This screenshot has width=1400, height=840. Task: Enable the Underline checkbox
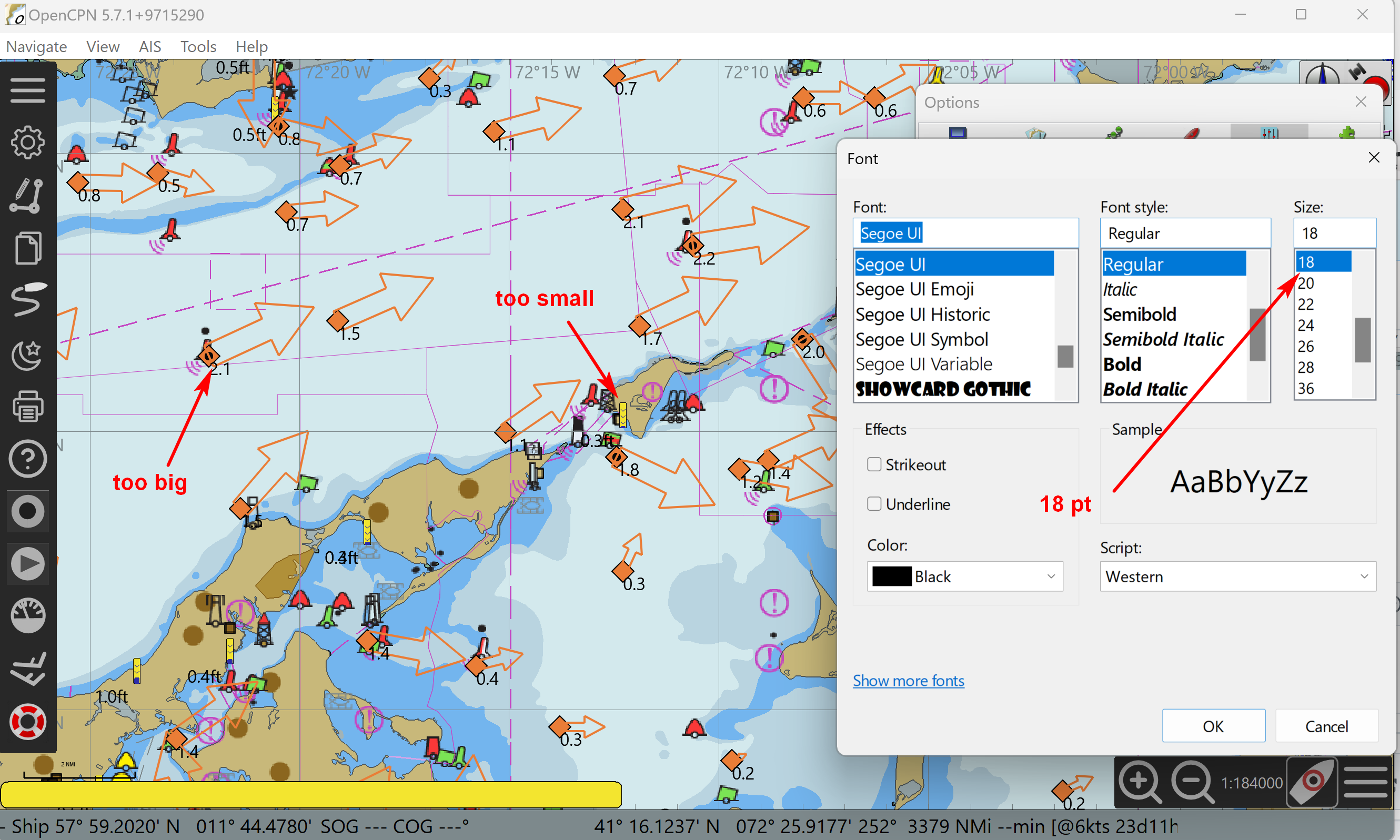(874, 504)
